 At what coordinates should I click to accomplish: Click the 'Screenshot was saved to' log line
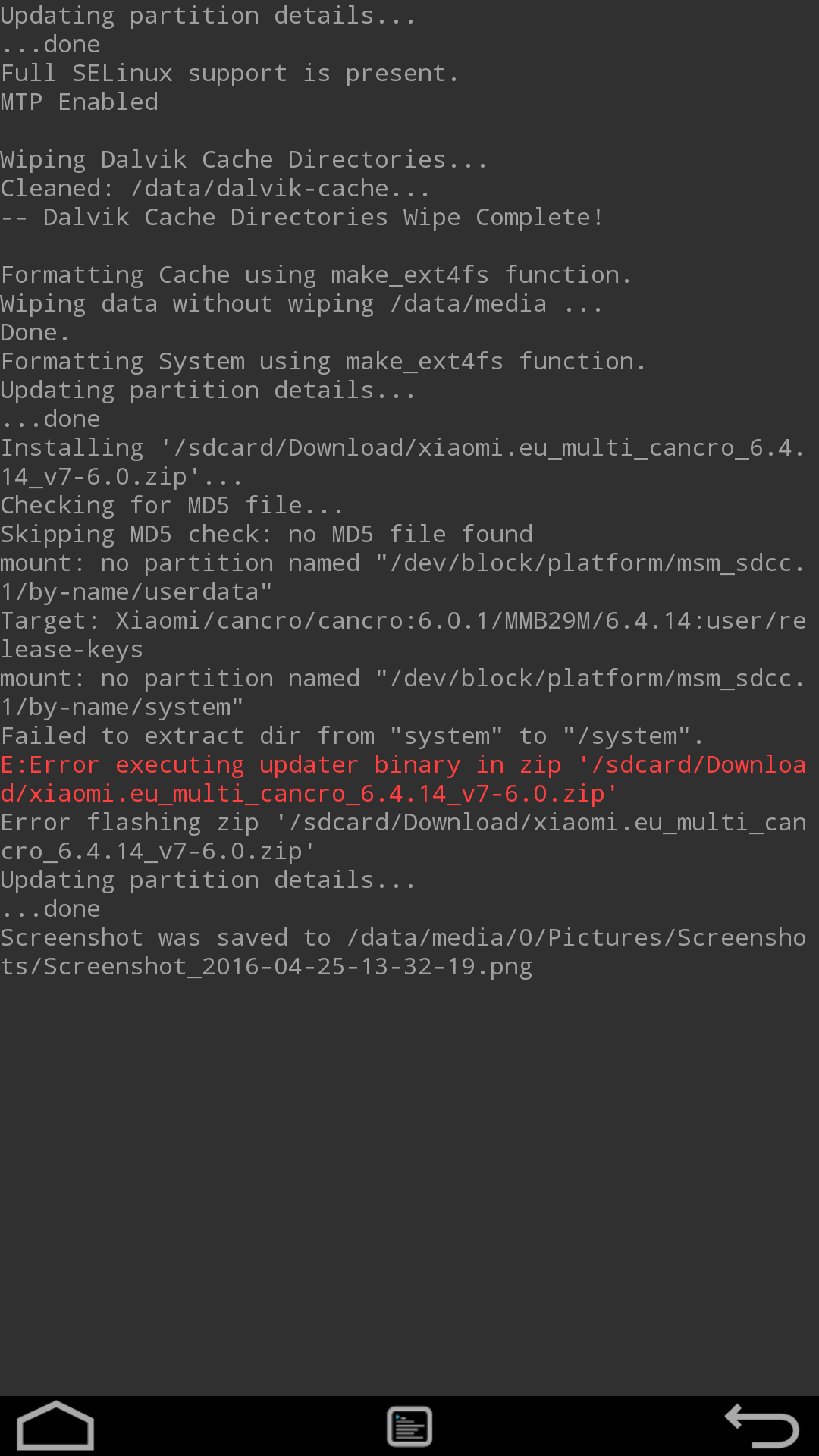[x=402, y=952]
